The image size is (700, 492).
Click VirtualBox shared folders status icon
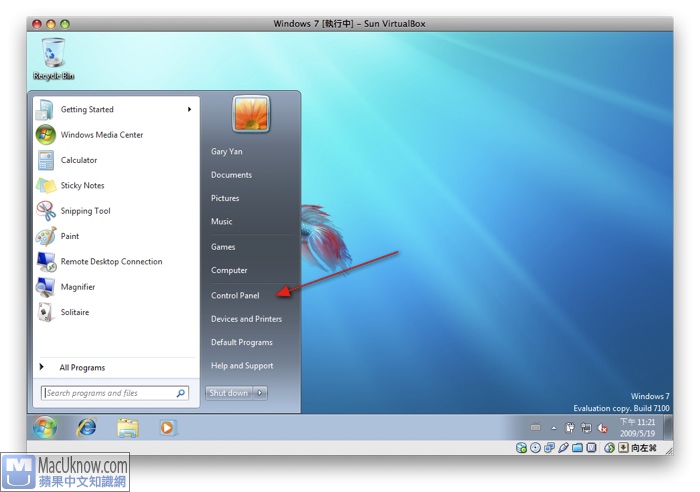click(577, 447)
